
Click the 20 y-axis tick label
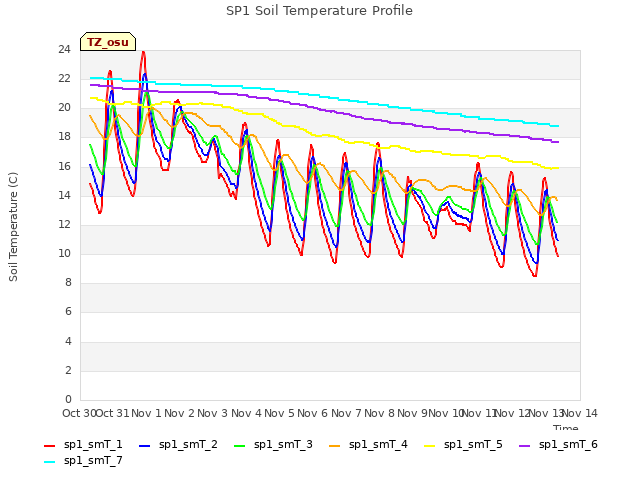[64, 108]
